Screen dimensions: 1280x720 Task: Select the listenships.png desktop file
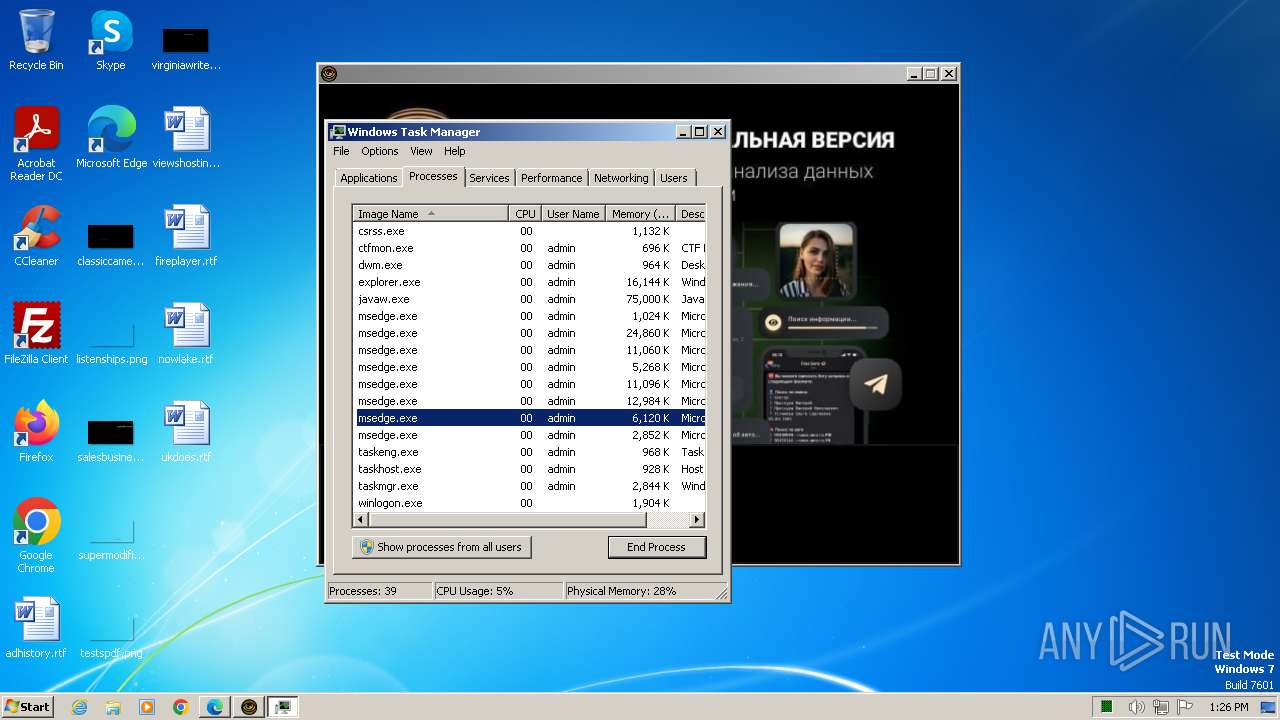point(111,342)
